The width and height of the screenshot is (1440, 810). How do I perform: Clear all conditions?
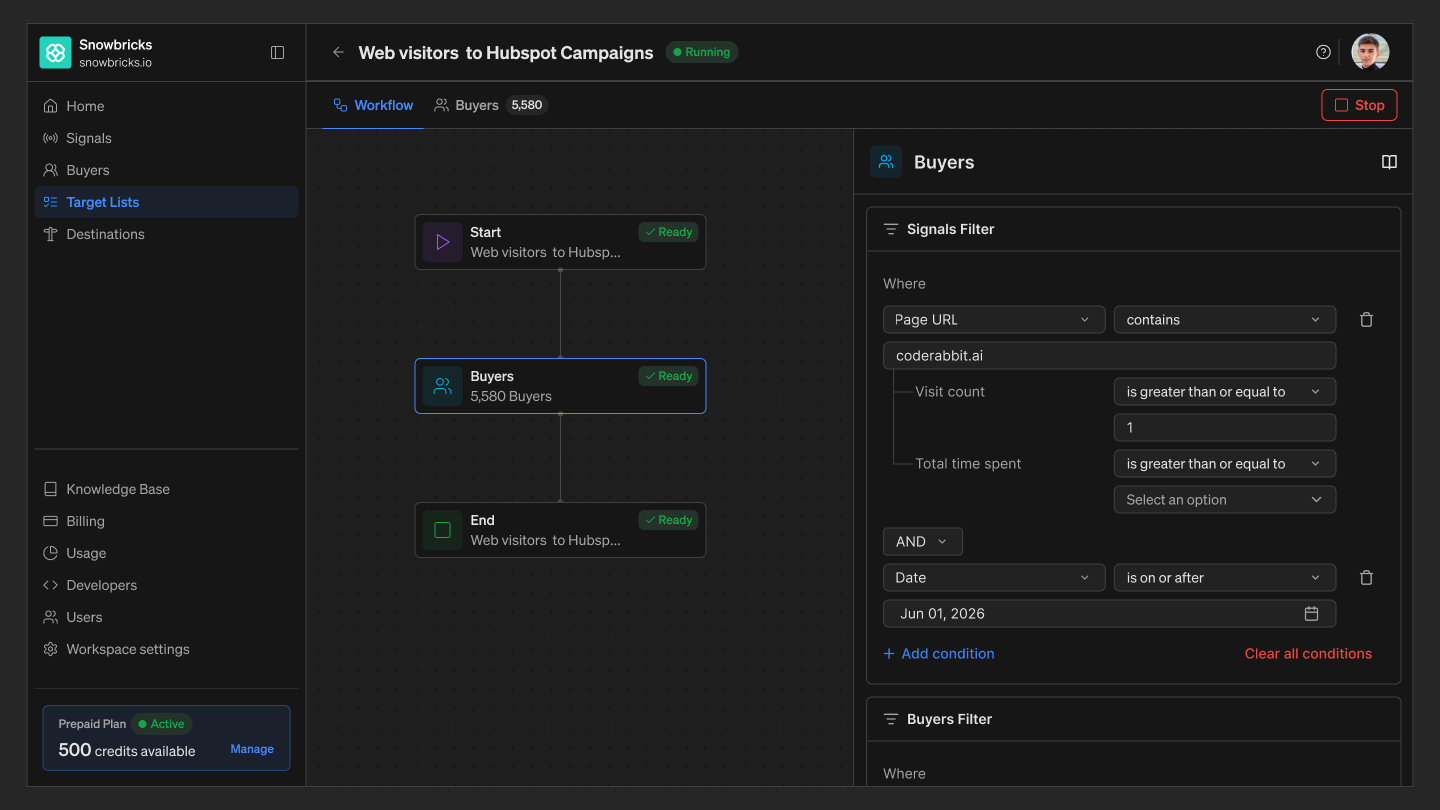pos(1308,654)
